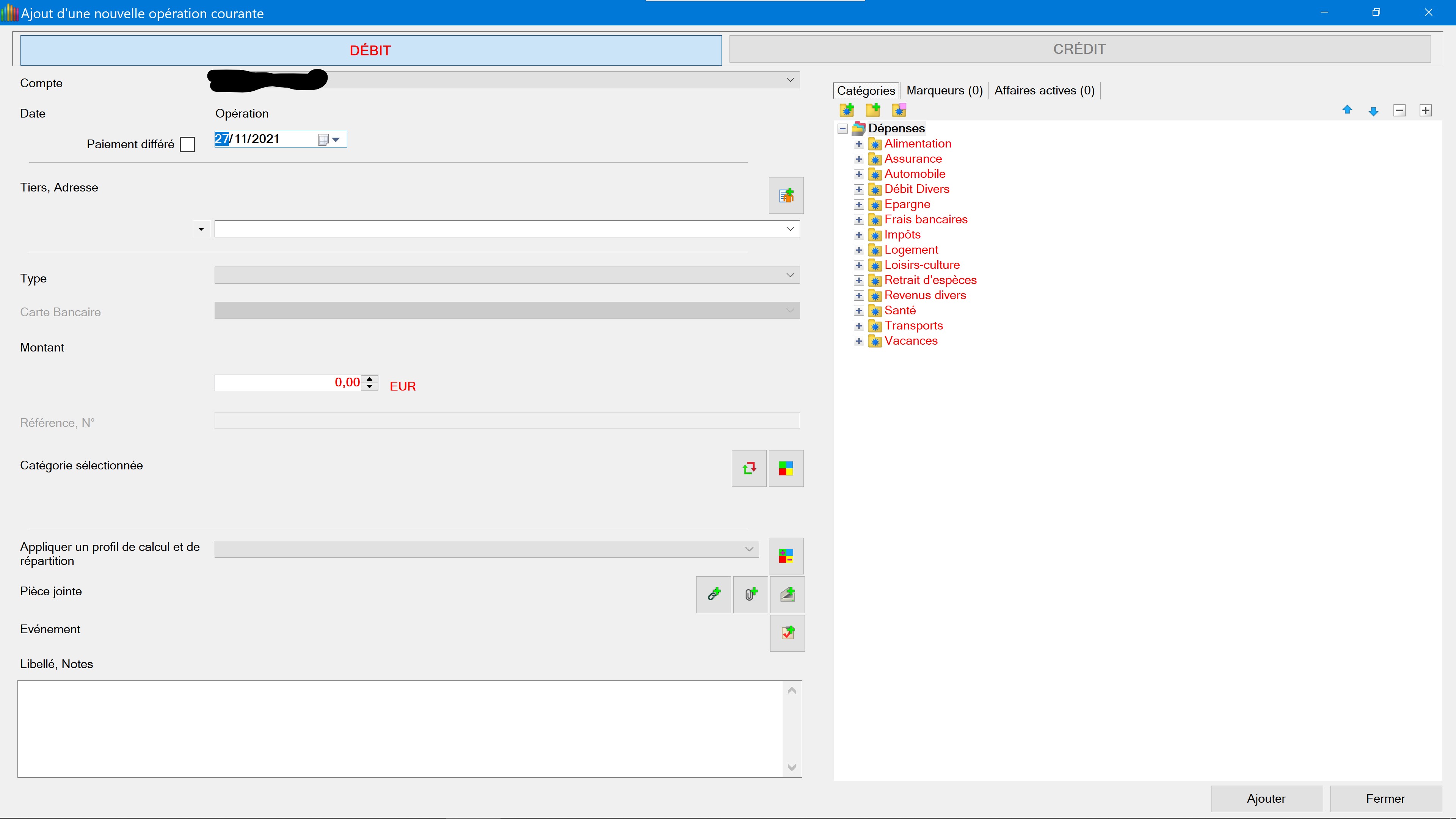Click the Fermer button
The image size is (1456, 819).
1385,799
